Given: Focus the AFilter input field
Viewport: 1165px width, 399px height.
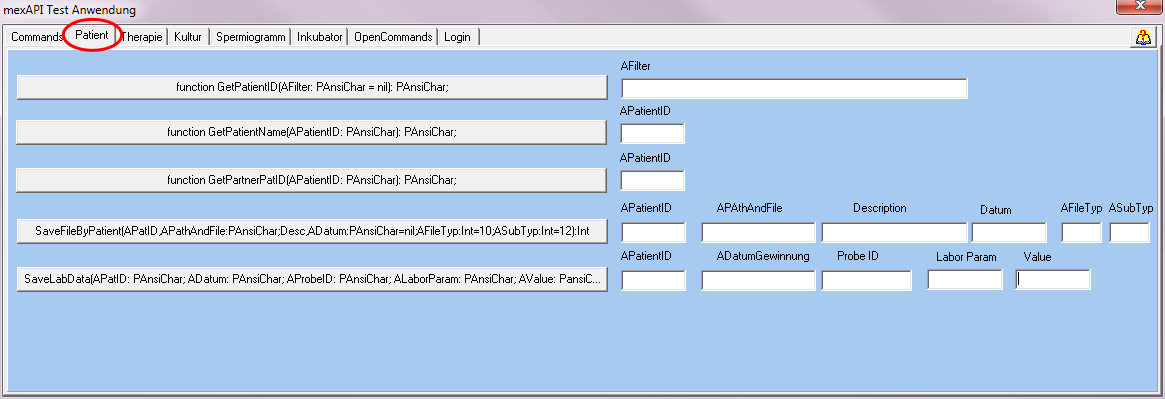Looking at the screenshot, I should tap(794, 89).
